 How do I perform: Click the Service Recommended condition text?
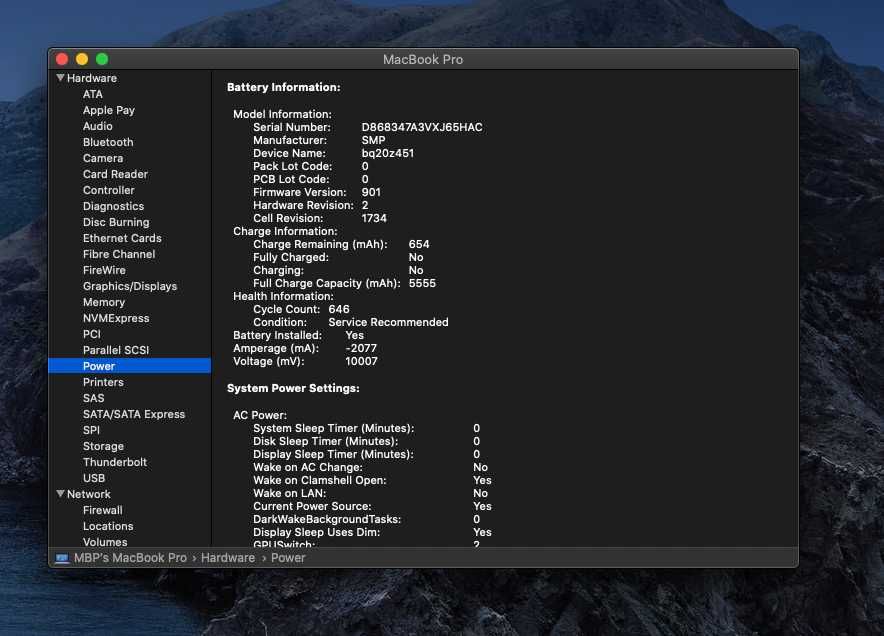click(x=388, y=322)
